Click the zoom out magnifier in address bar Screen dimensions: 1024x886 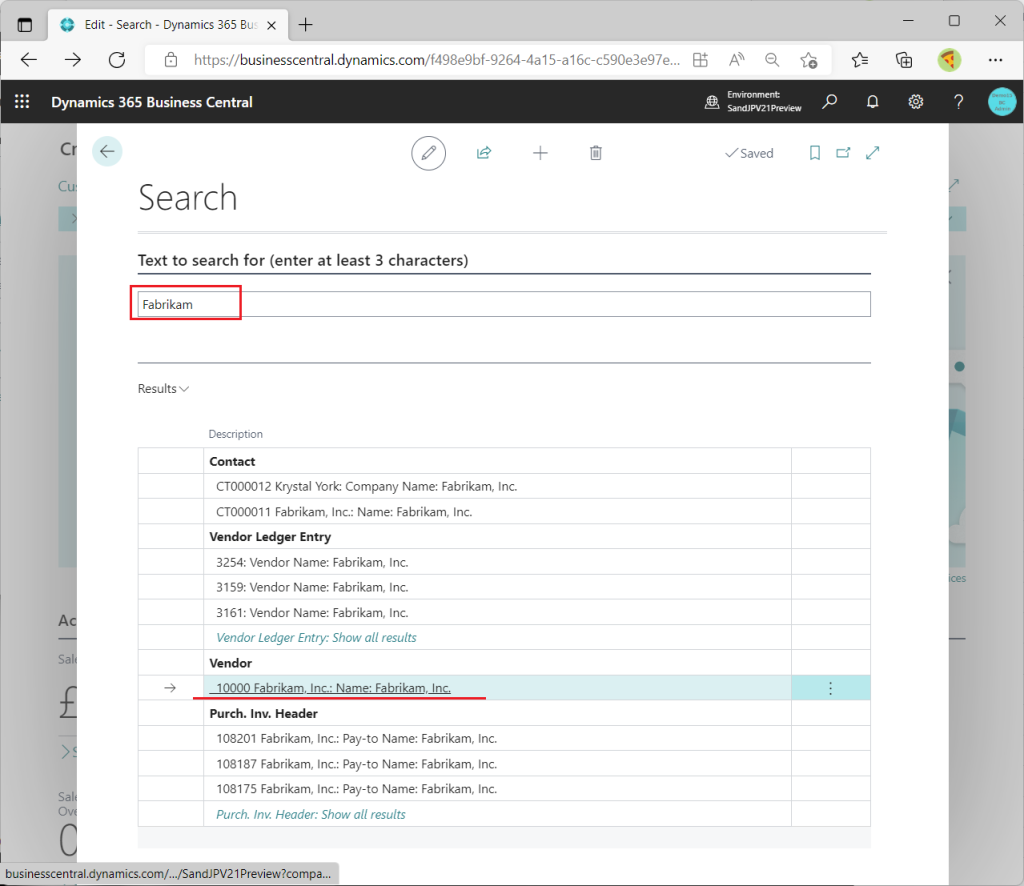(x=772, y=60)
